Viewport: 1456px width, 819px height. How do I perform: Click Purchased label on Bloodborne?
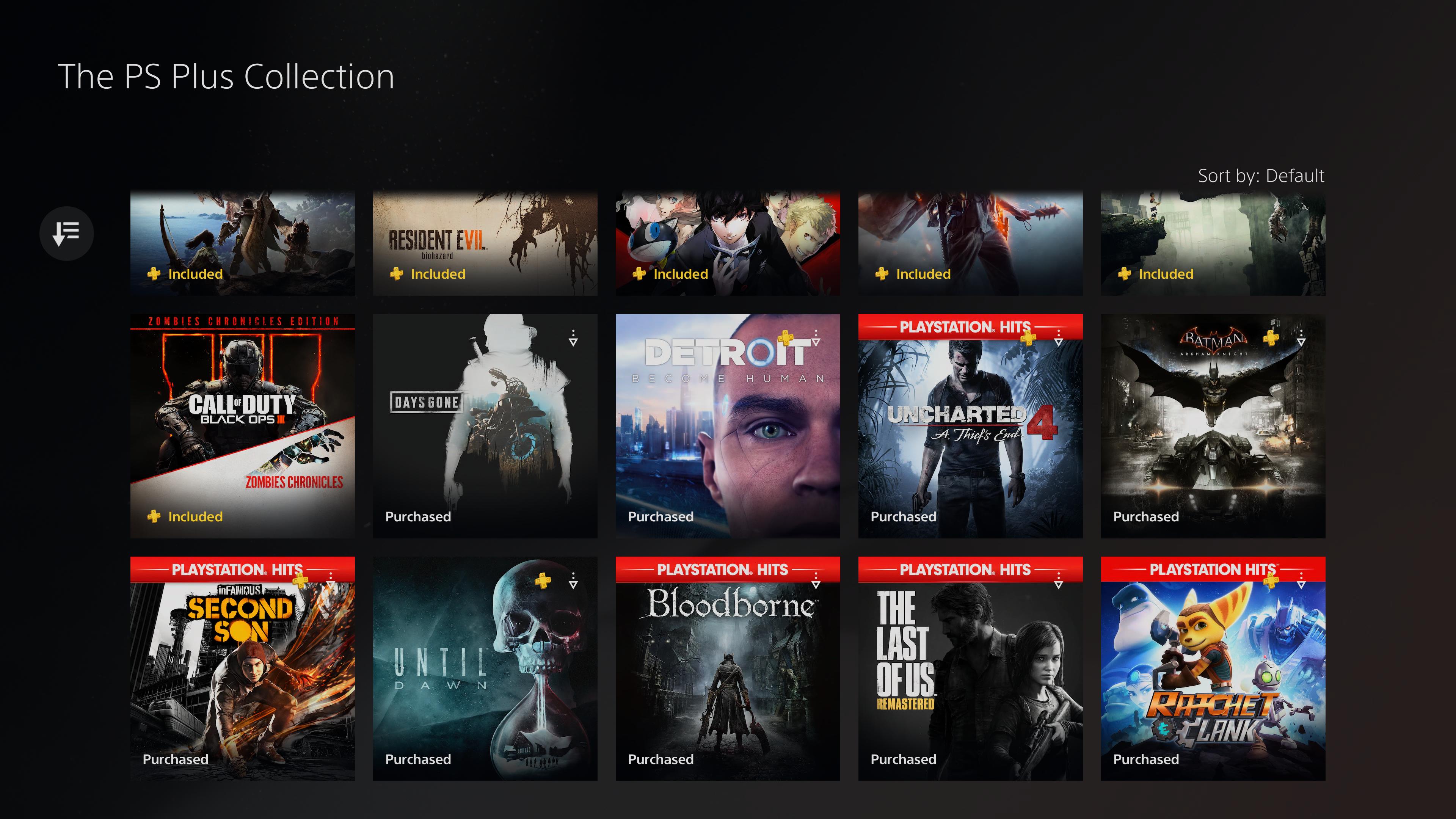click(661, 758)
